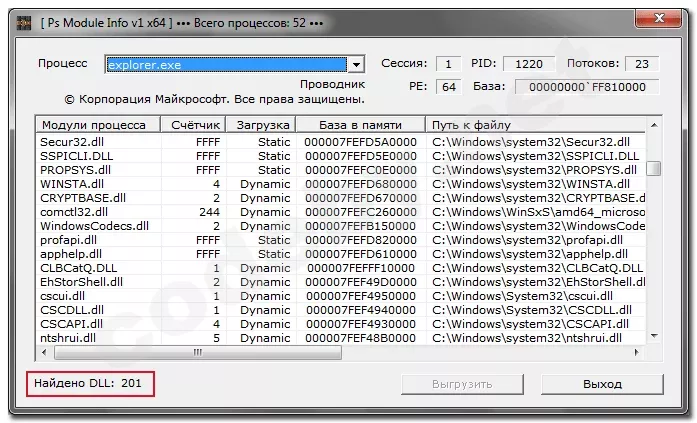Click the disabled Выгрузить button
Image resolution: width=697 pixels, height=423 pixels.
462,384
